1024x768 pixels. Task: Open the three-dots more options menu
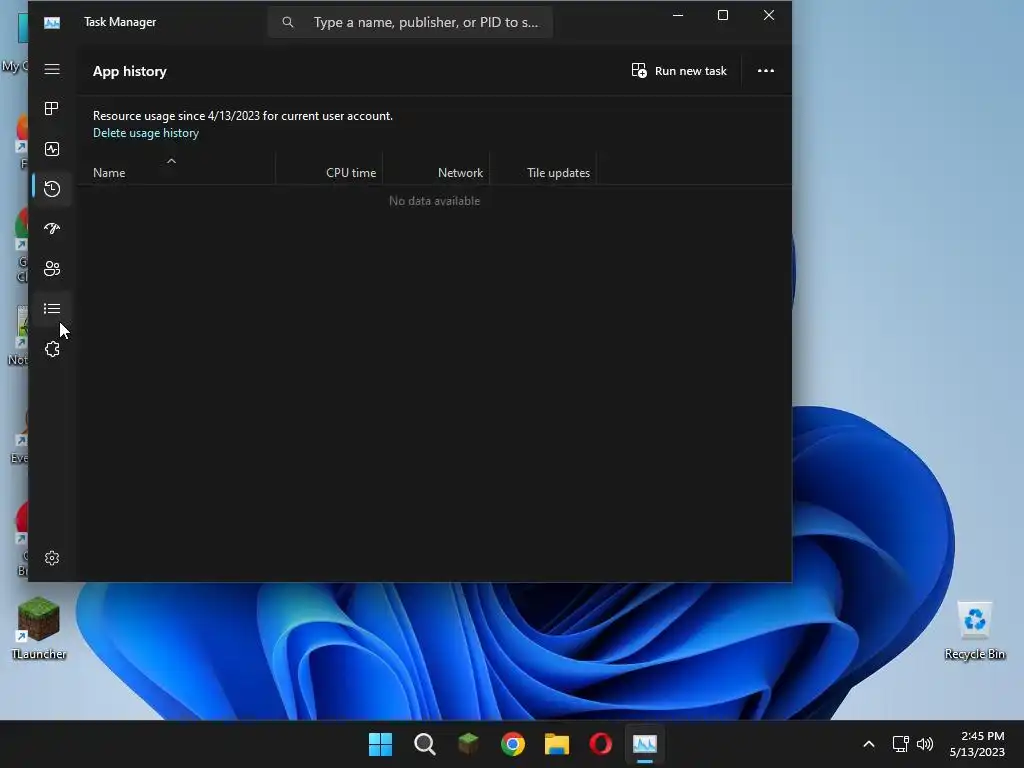[x=765, y=71]
